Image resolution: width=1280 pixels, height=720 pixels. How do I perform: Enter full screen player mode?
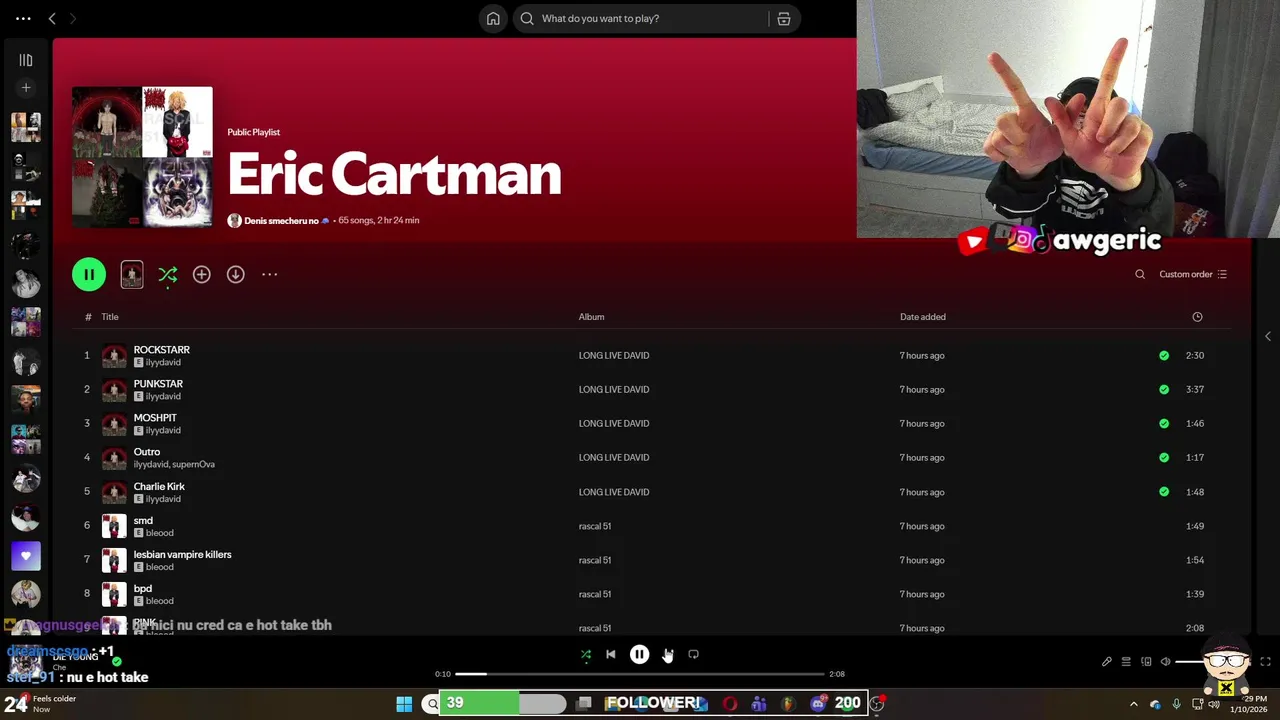(1265, 662)
